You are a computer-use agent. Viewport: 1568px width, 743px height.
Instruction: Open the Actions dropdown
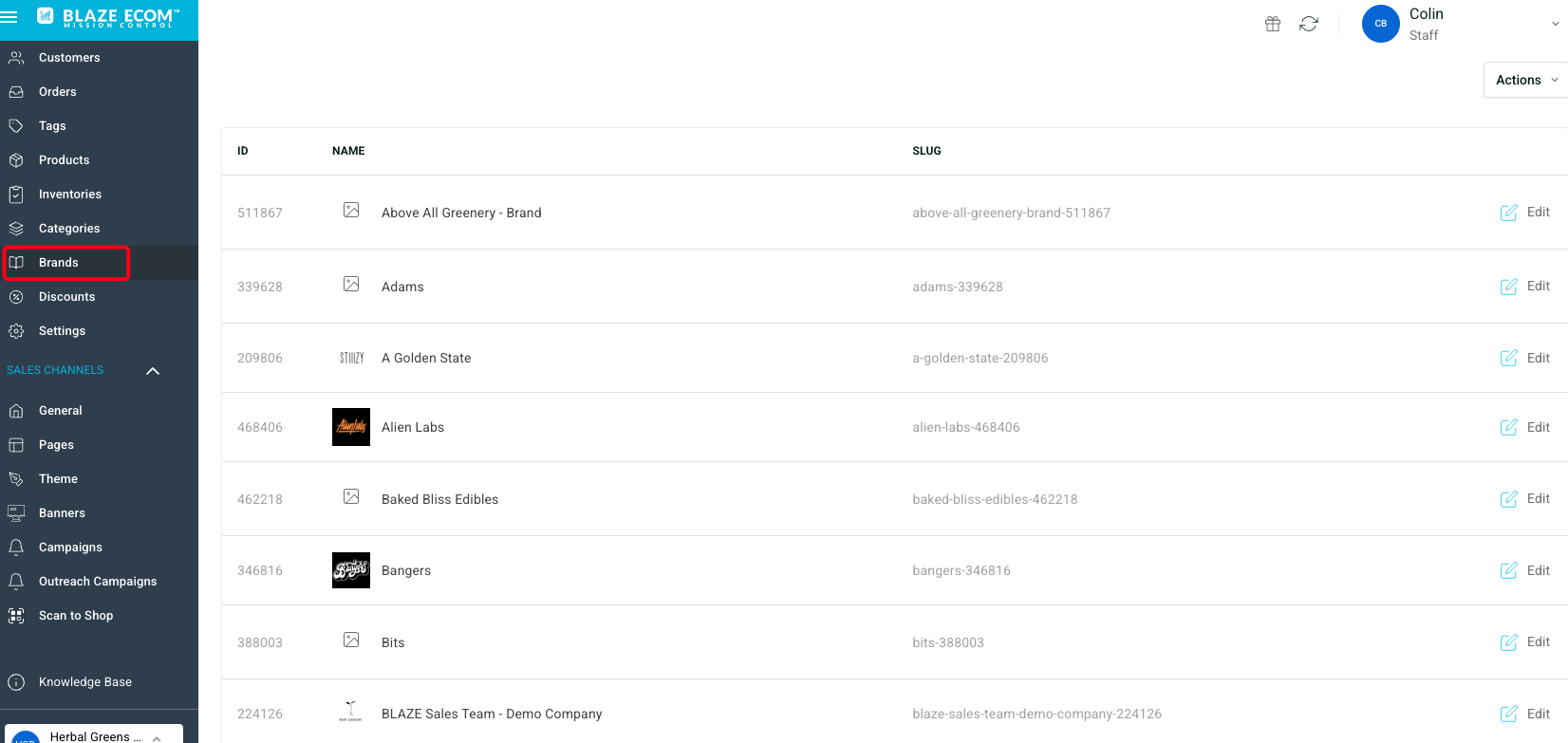[x=1525, y=80]
